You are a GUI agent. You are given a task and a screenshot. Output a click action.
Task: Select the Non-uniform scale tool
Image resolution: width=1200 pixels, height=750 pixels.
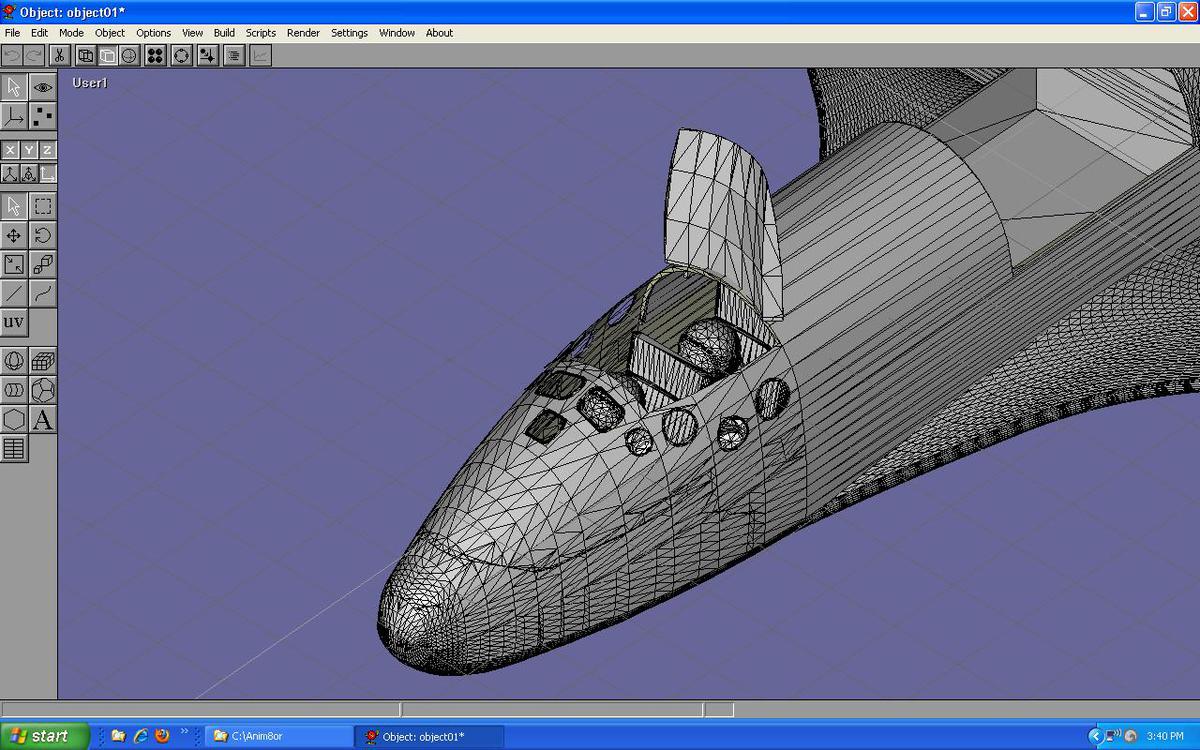[14, 264]
